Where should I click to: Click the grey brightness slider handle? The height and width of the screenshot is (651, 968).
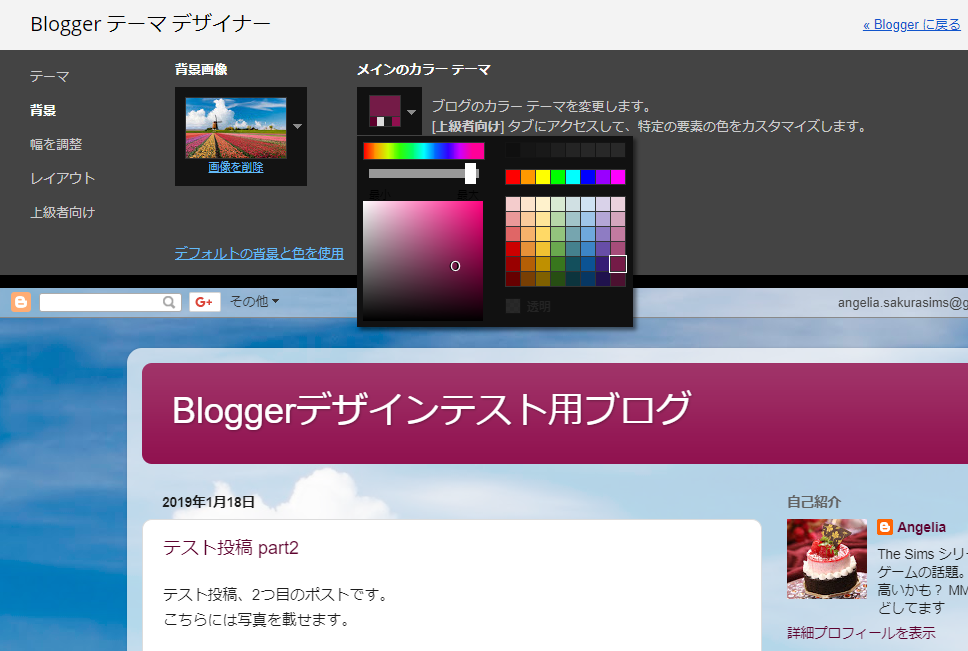(470, 173)
